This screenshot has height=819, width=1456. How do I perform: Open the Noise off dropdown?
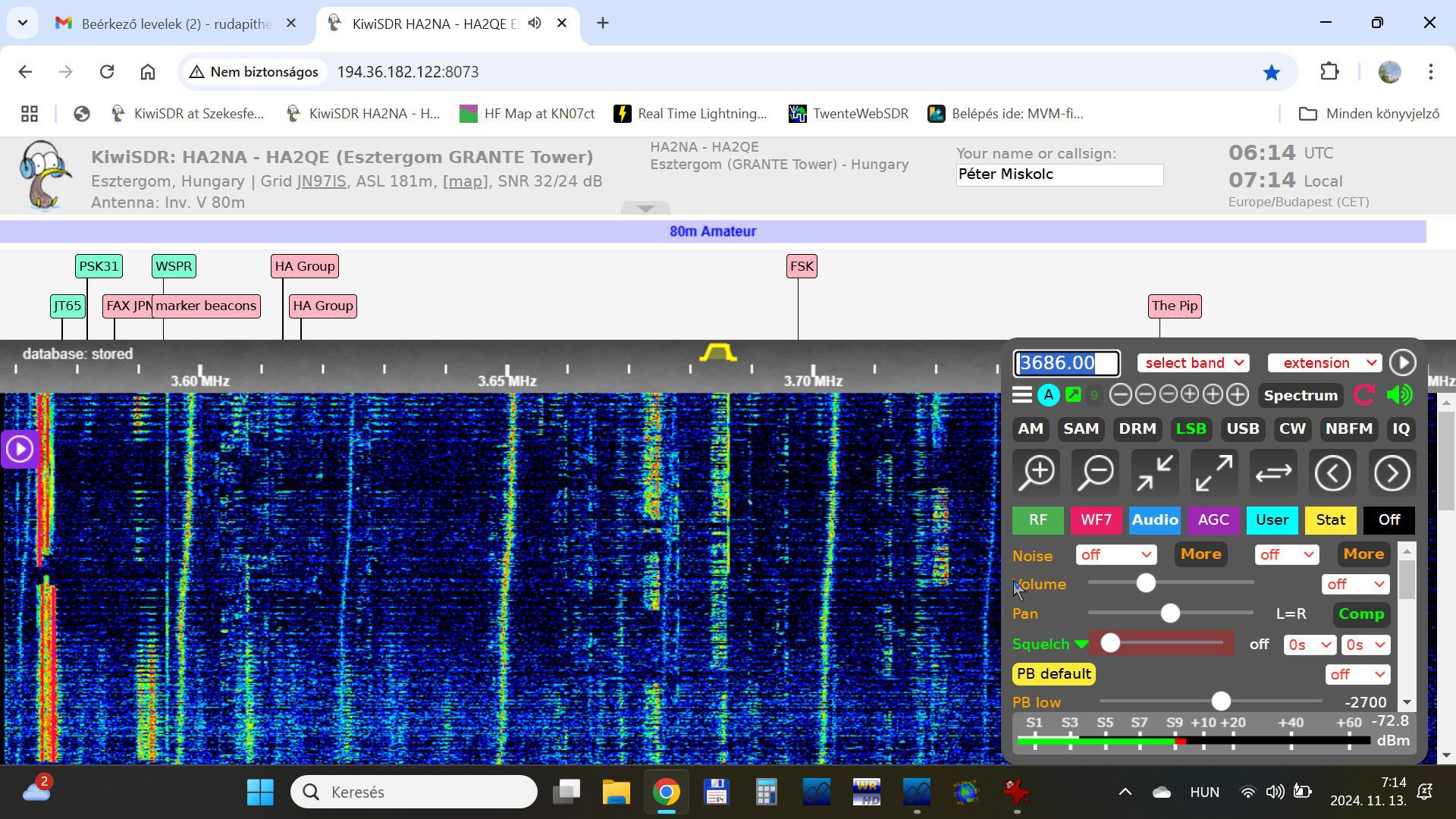click(x=1116, y=555)
